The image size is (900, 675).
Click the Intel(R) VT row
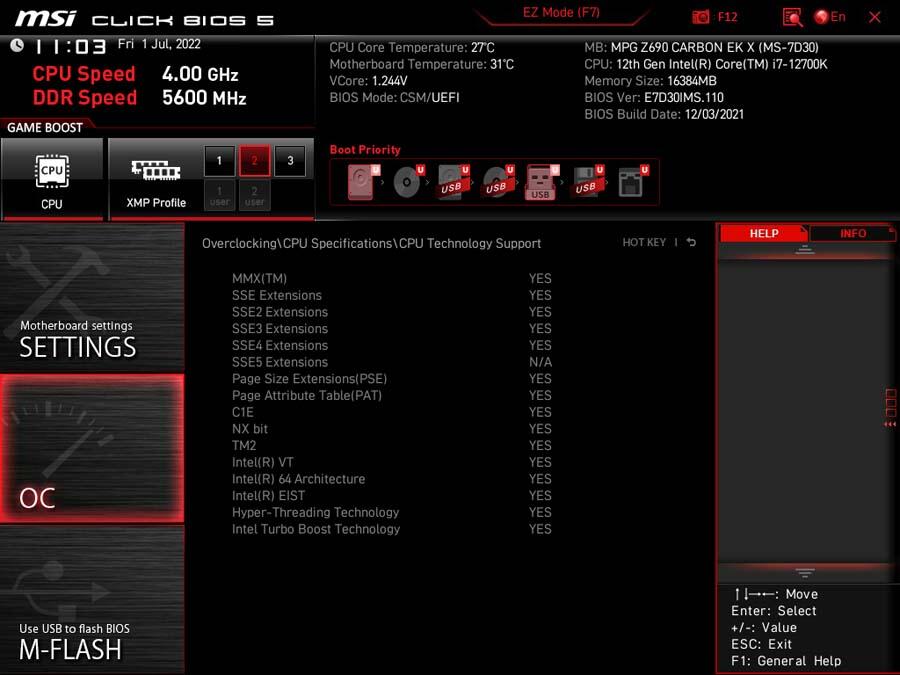click(x=391, y=462)
